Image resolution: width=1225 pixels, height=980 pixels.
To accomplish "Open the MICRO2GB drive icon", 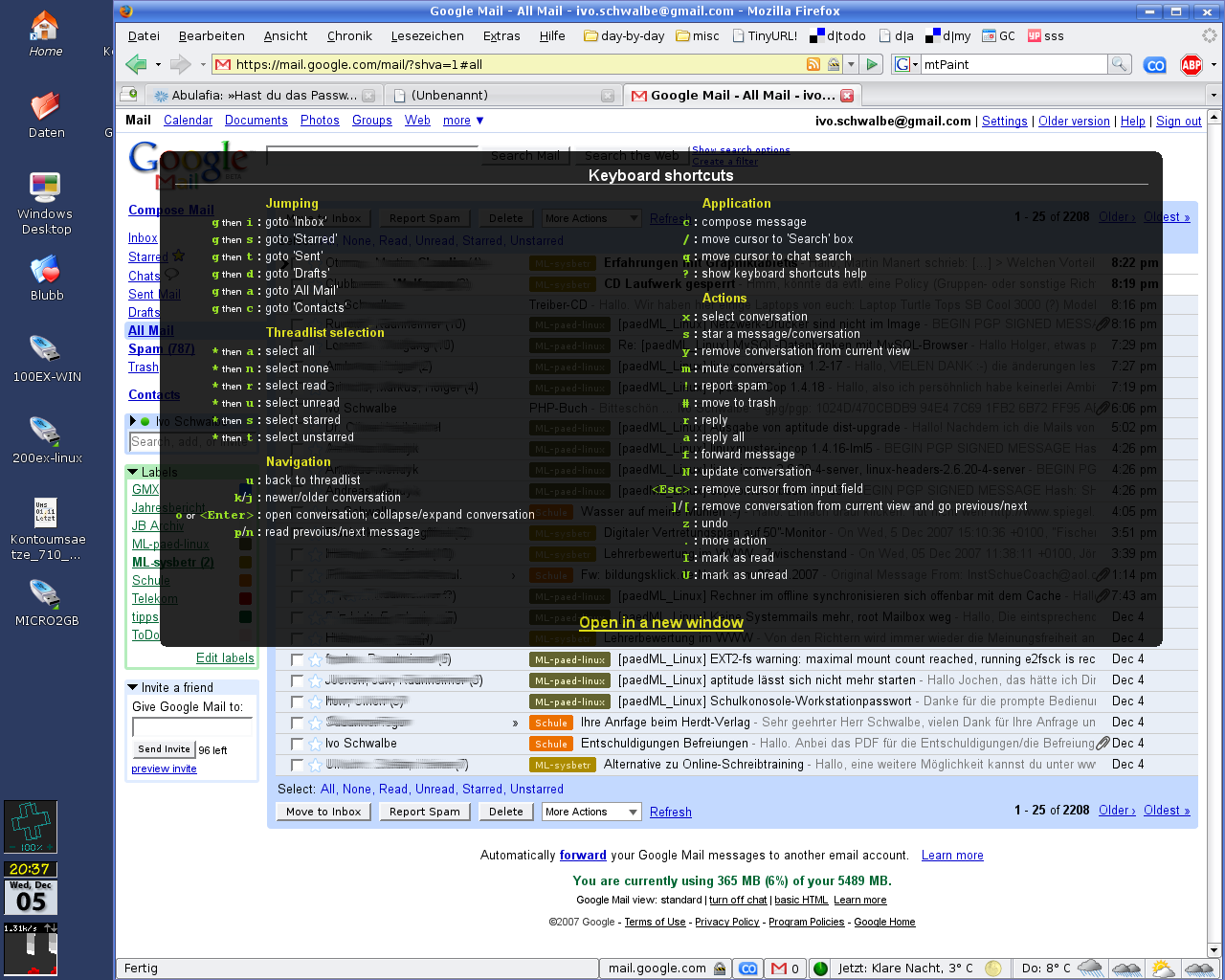I will 46,603.
